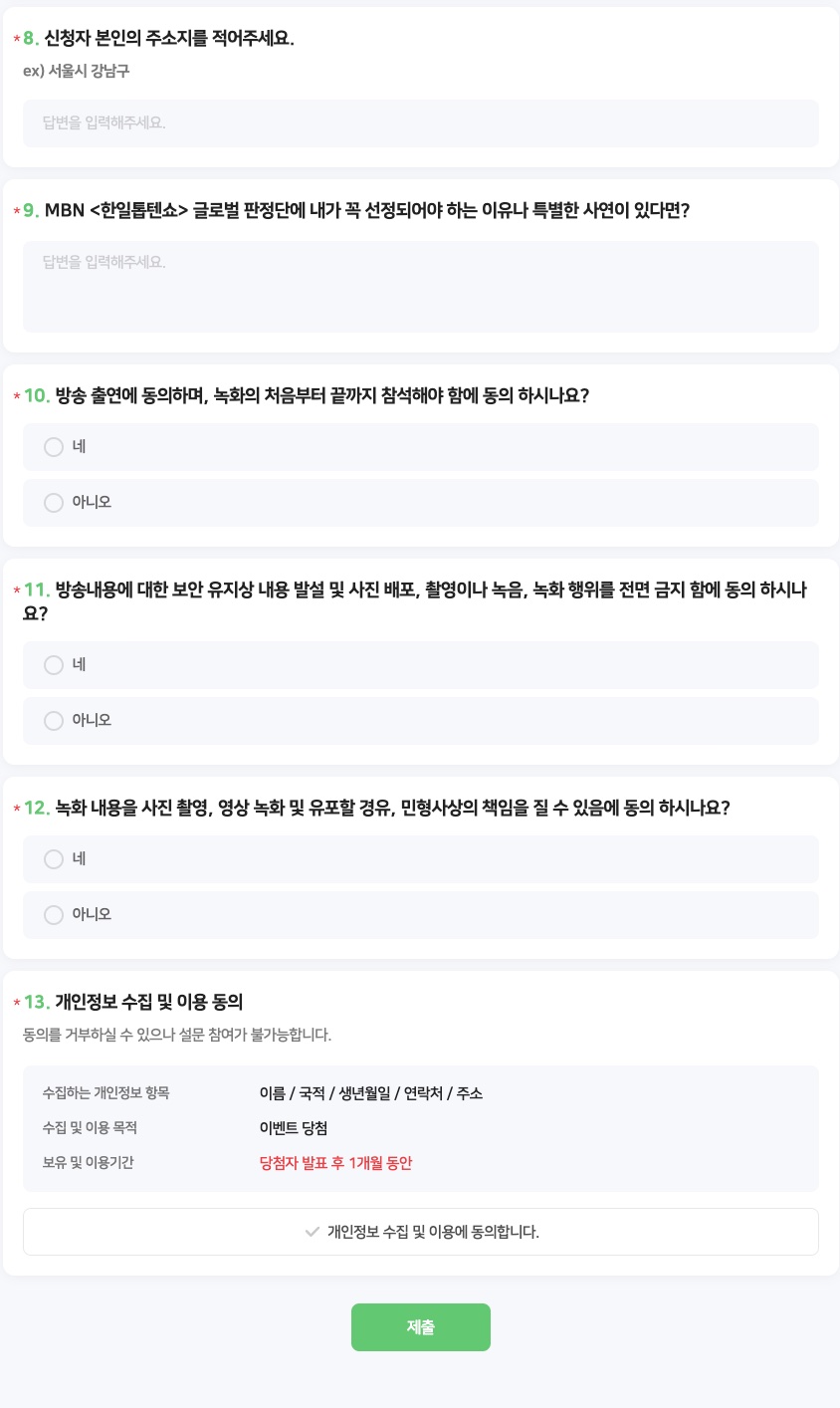Choose "아니오" on question 10

[420, 502]
